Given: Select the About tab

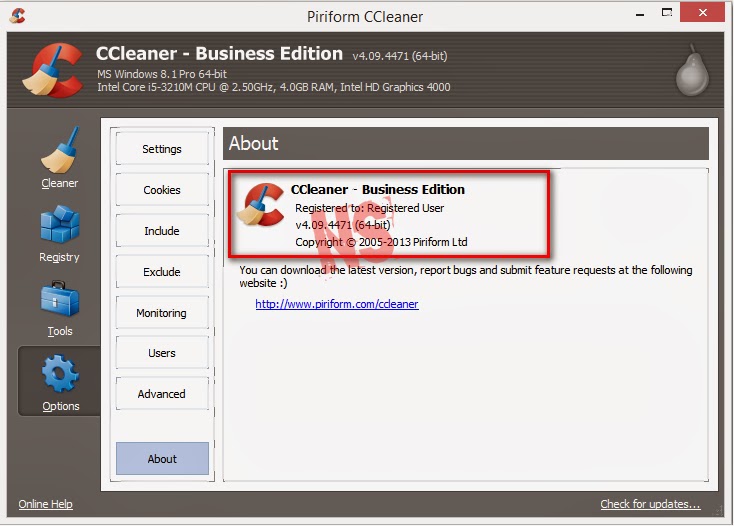Looking at the screenshot, I should coord(162,459).
